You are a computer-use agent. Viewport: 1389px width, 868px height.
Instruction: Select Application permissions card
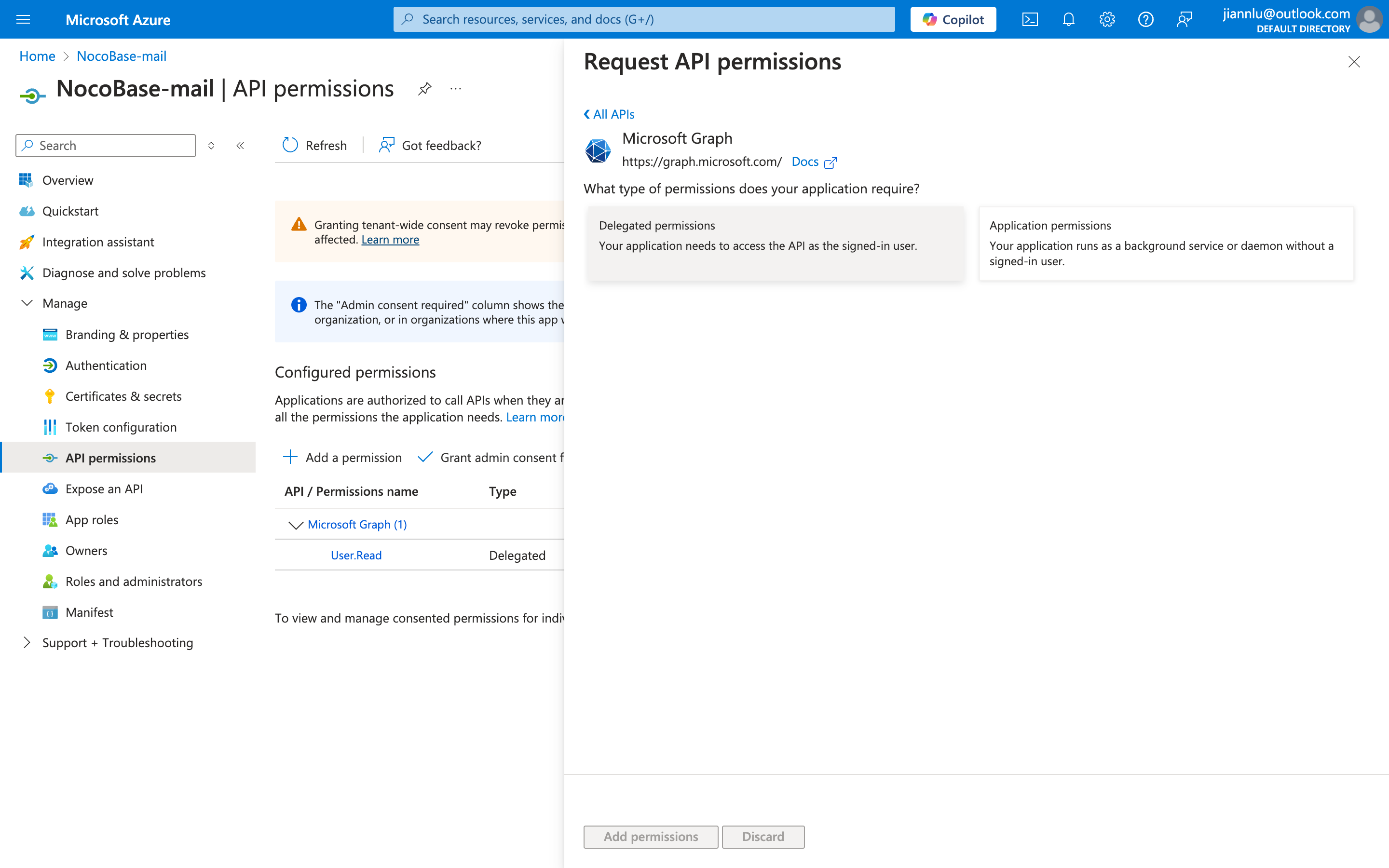pyautogui.click(x=1166, y=243)
